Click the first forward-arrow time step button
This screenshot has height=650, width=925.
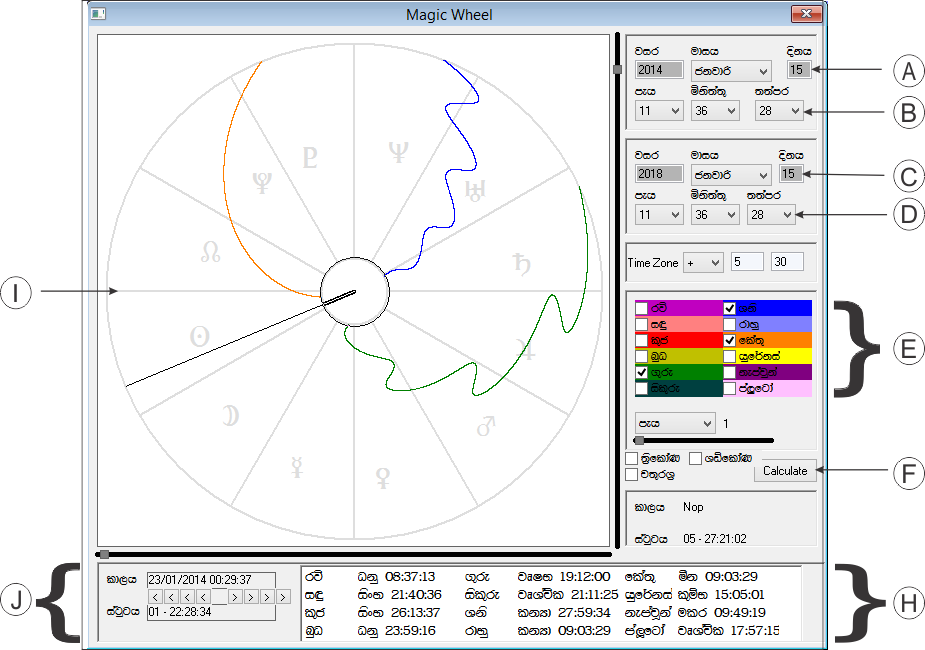coord(235,597)
